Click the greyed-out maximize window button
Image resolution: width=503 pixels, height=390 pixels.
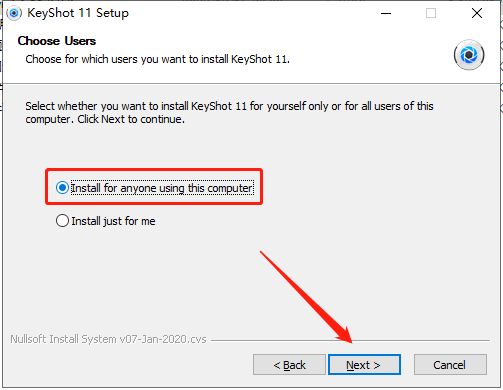tap(431, 13)
